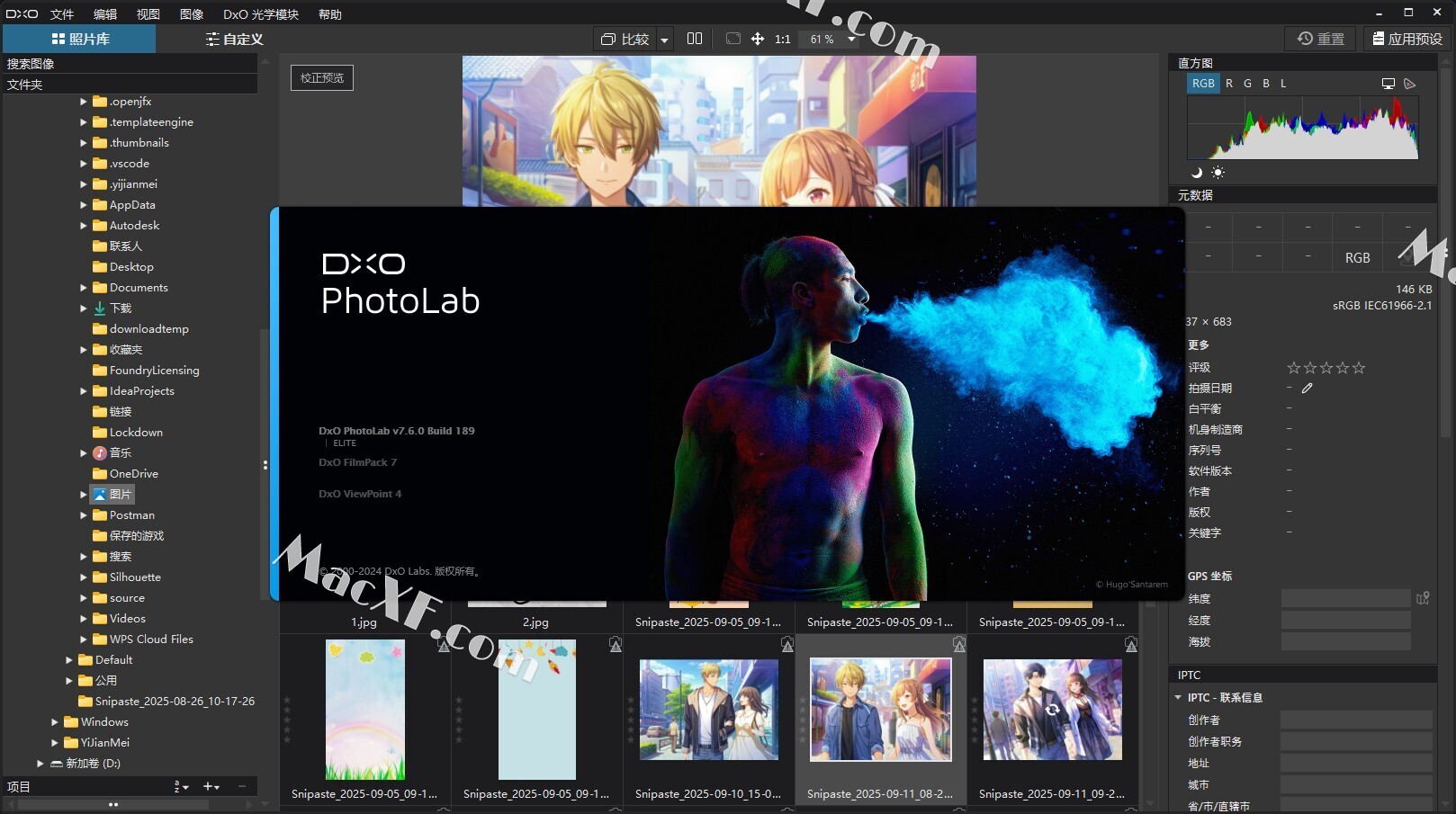Show the R channel in histogram
1456x814 pixels.
pos(1229,84)
